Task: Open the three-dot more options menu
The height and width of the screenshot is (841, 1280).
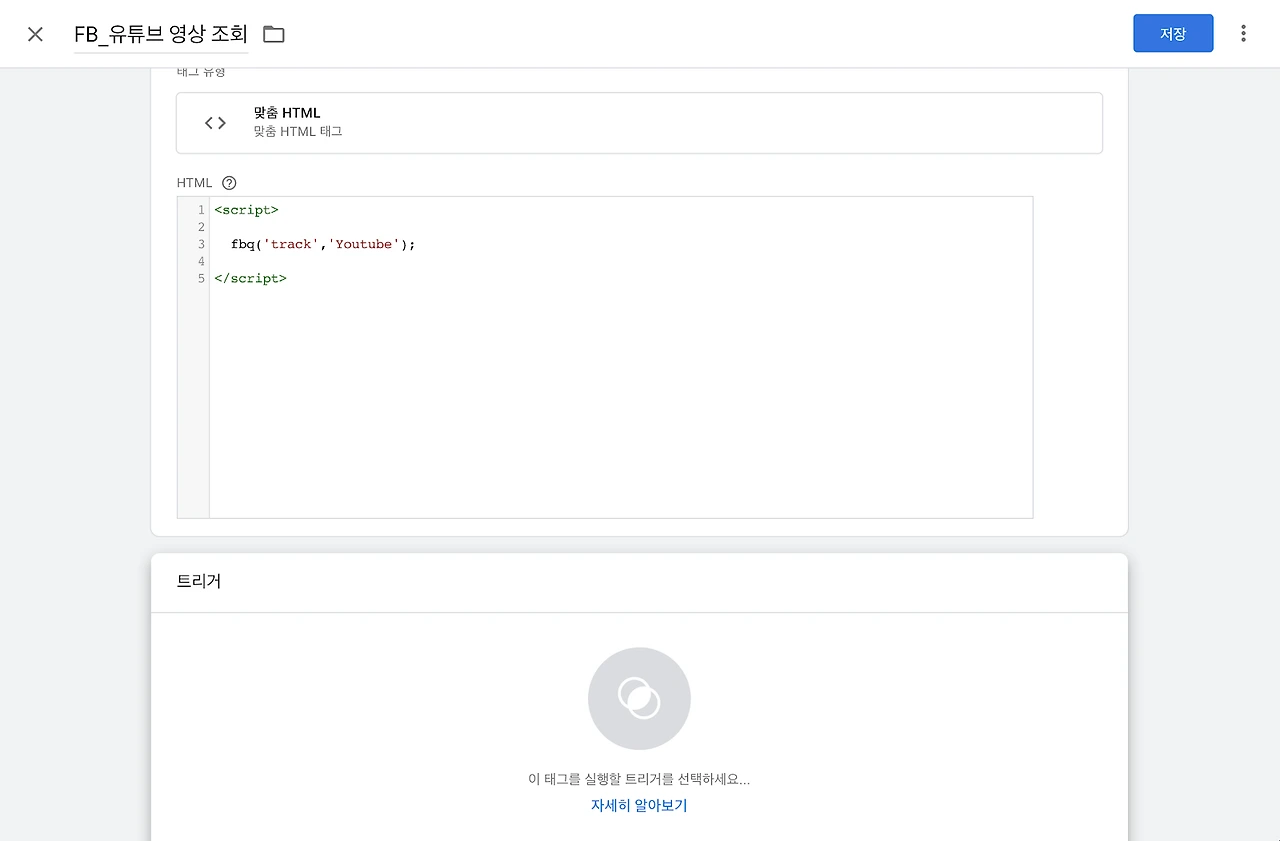Action: tap(1244, 33)
